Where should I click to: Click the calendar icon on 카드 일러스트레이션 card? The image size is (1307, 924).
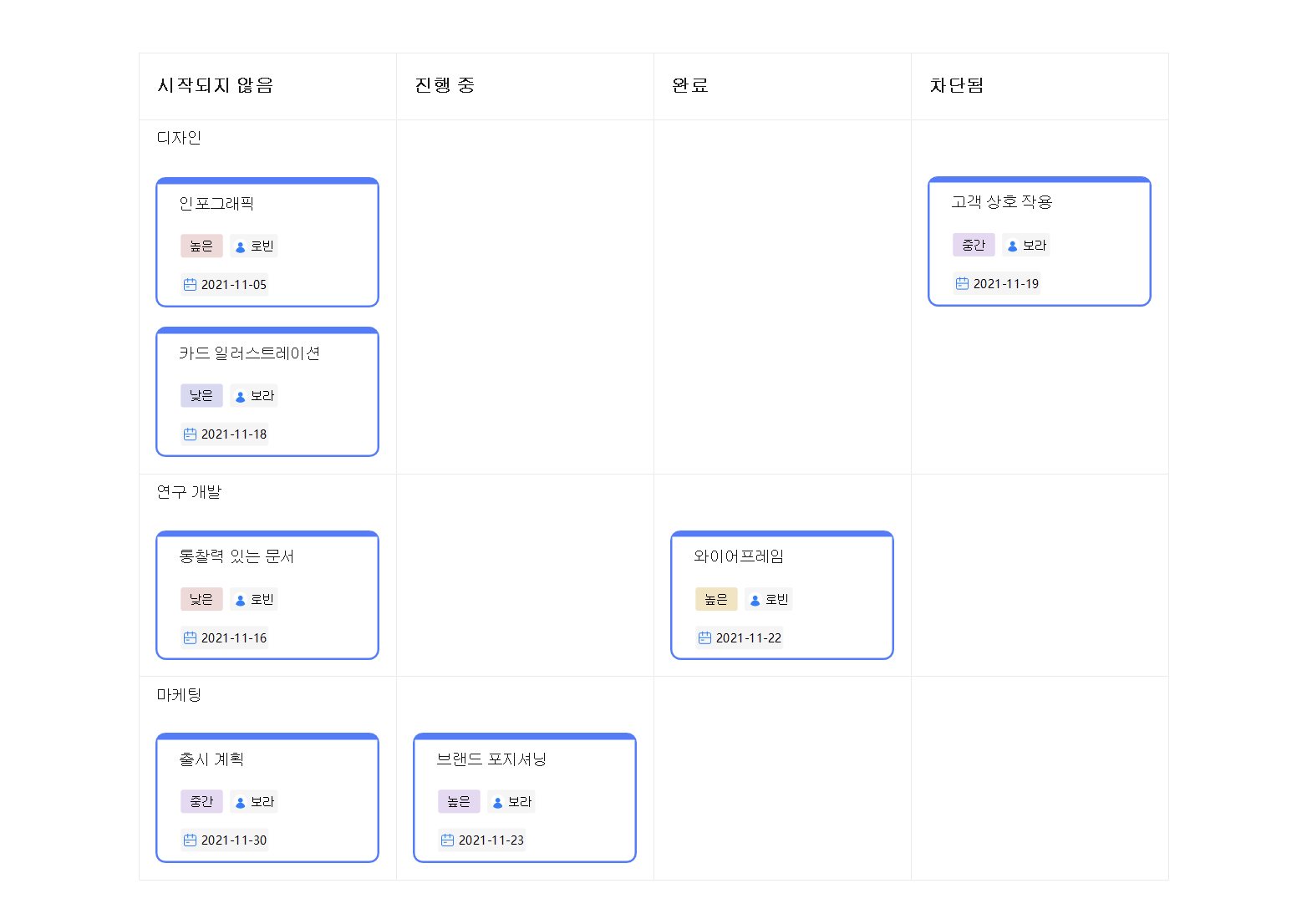coord(190,434)
